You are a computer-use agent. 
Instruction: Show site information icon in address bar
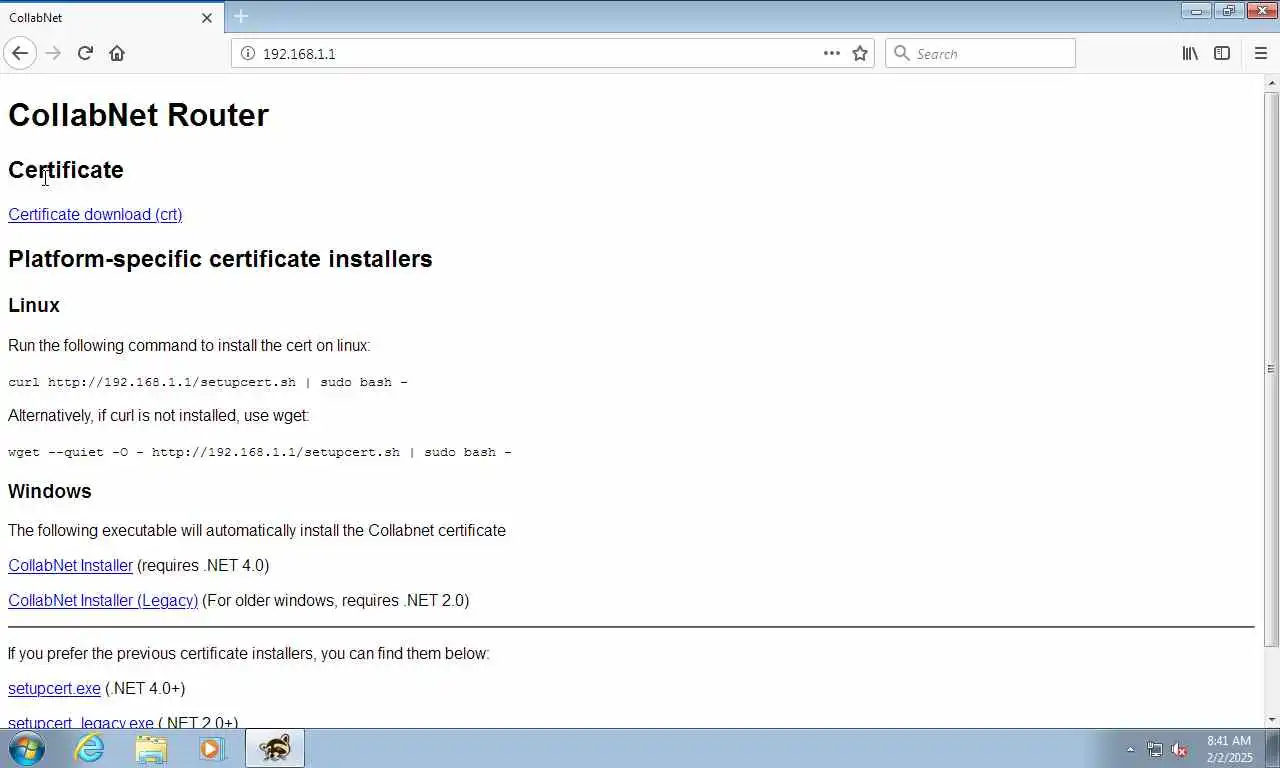(247, 53)
